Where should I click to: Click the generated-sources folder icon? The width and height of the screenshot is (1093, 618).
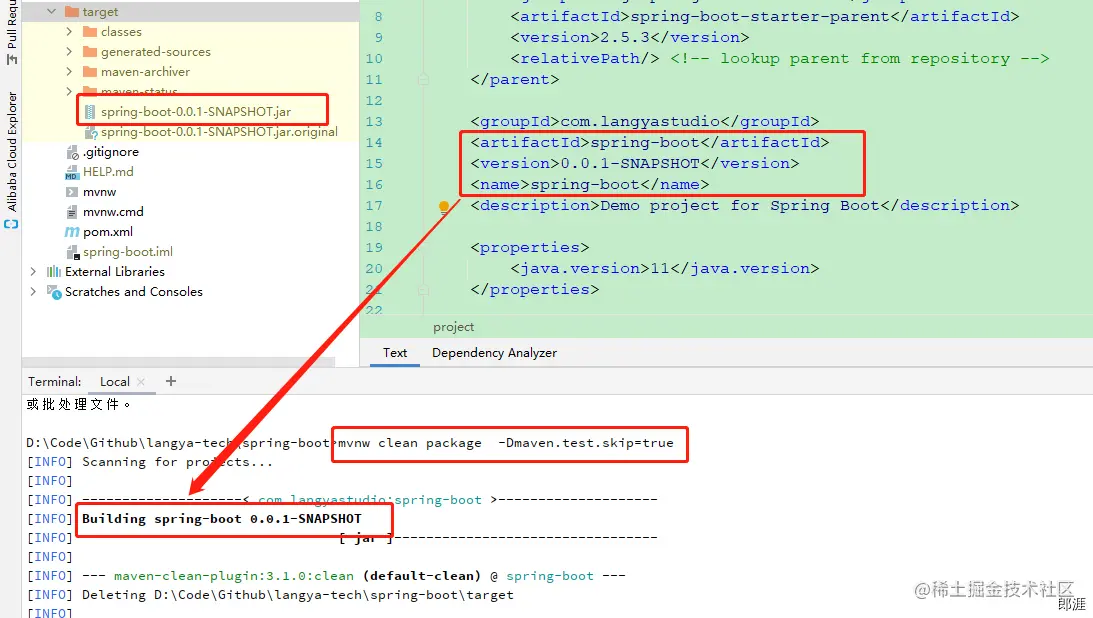pos(89,52)
